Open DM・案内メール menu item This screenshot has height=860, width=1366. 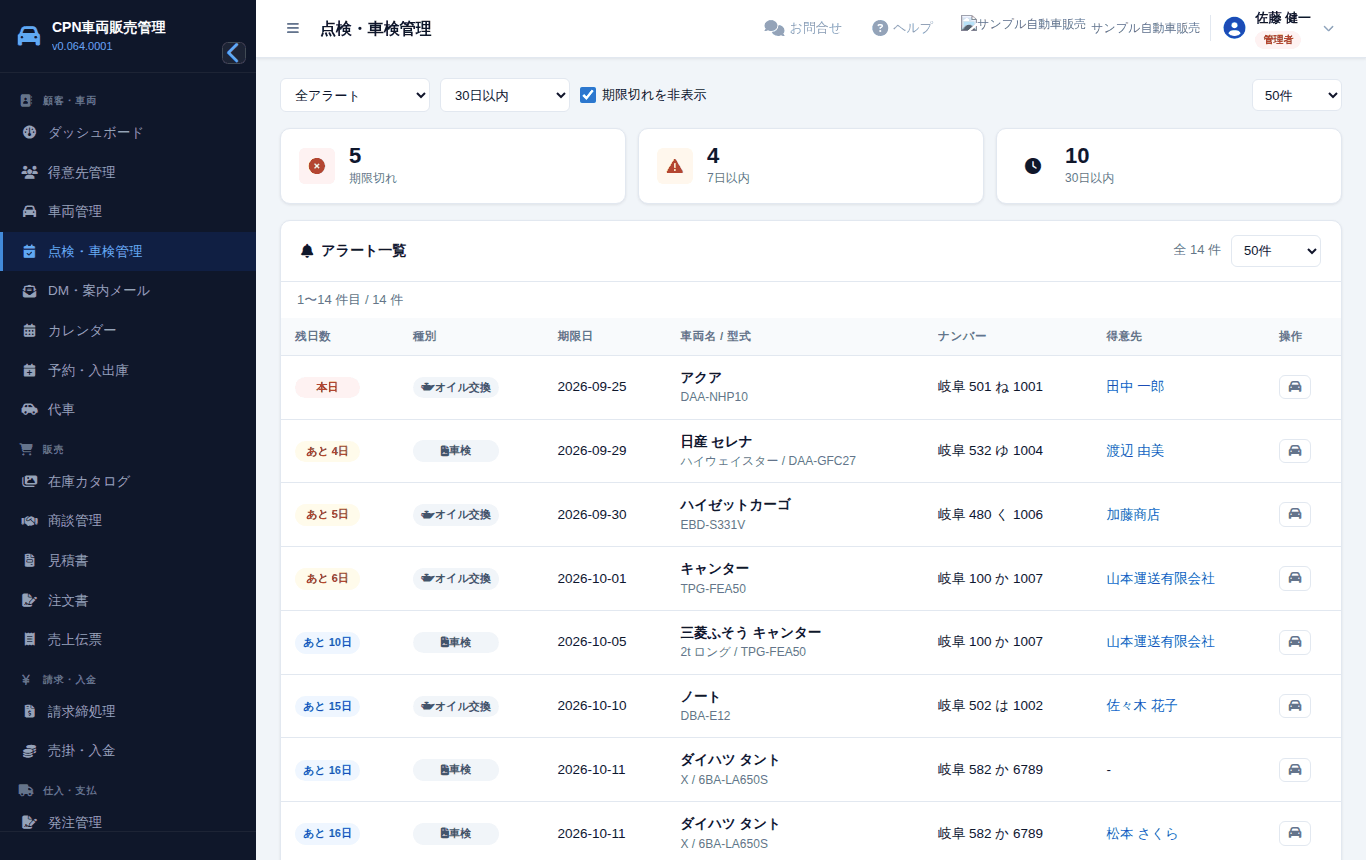tap(128, 291)
